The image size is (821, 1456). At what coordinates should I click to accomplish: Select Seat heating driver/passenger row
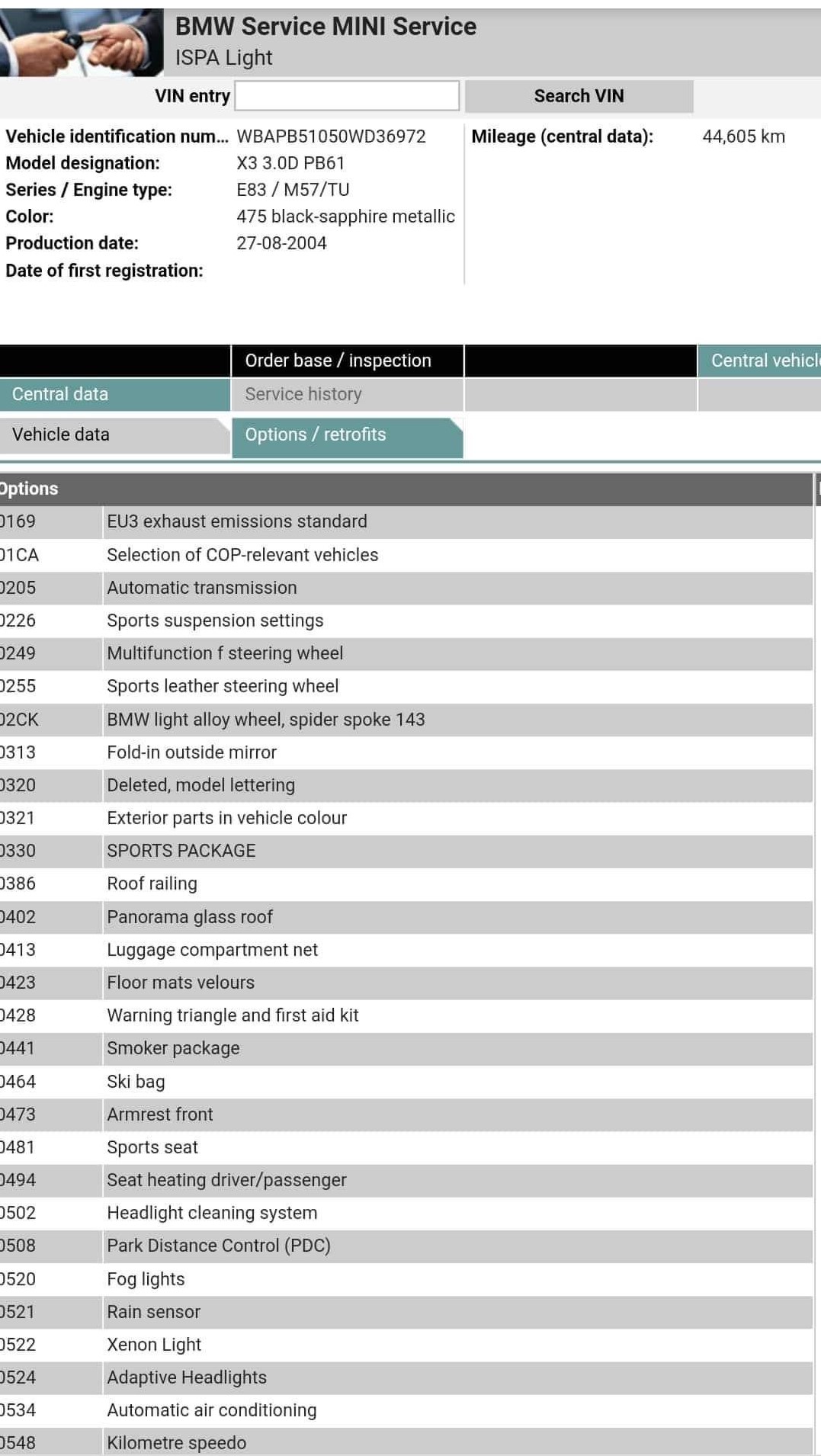(x=406, y=1180)
